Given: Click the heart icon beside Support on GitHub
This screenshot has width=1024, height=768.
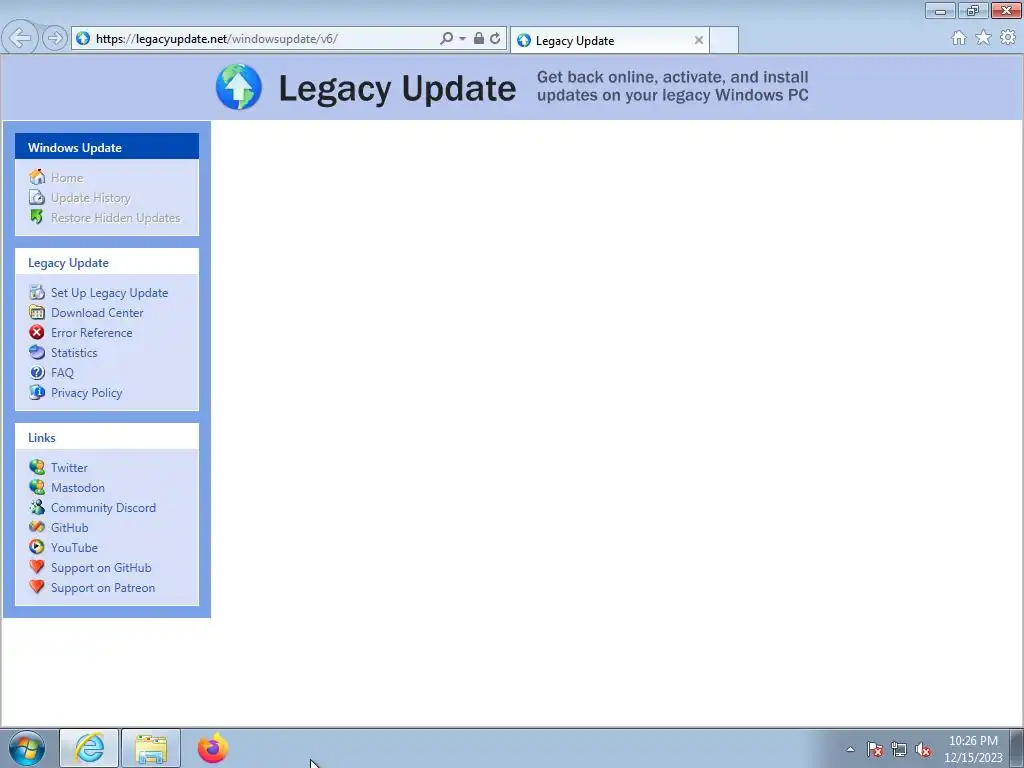Looking at the screenshot, I should (x=37, y=567).
